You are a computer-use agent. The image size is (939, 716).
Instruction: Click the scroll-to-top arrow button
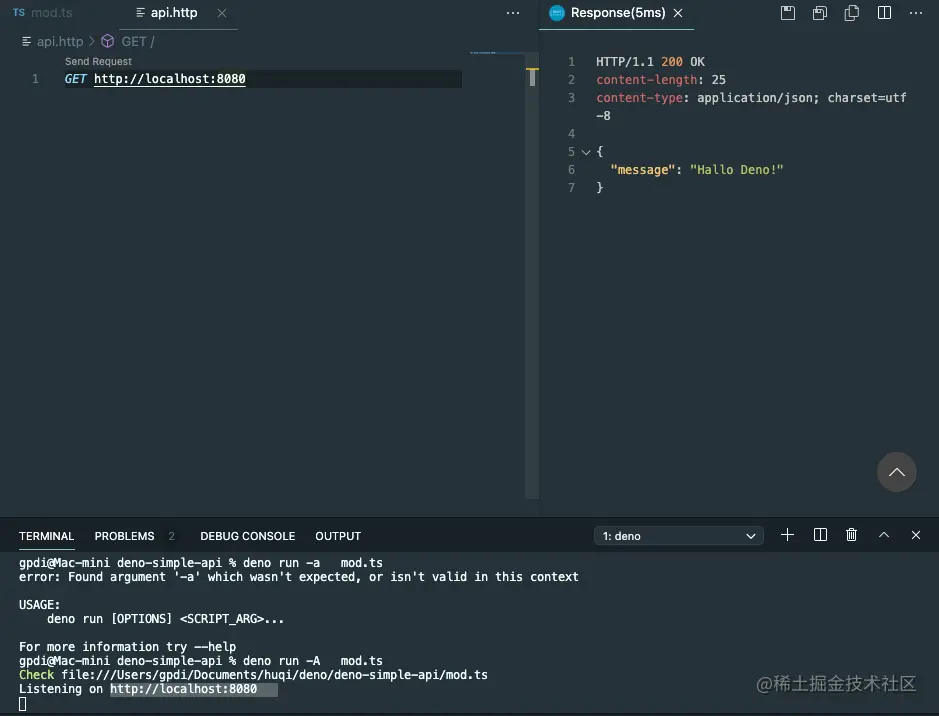tap(896, 472)
